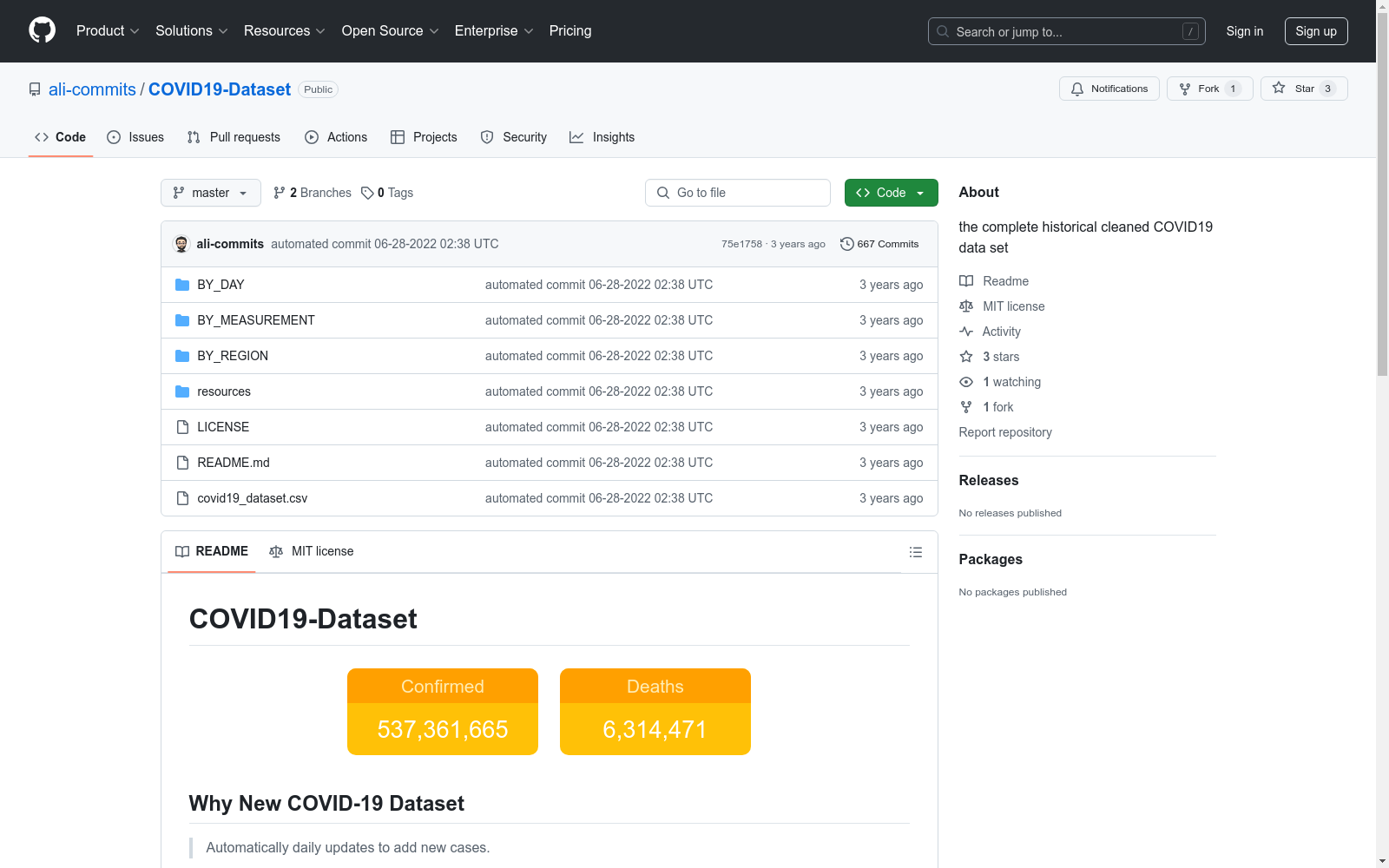This screenshot has height=868, width=1389.
Task: Click the Deaths 6,314,471 badge
Action: click(655, 712)
